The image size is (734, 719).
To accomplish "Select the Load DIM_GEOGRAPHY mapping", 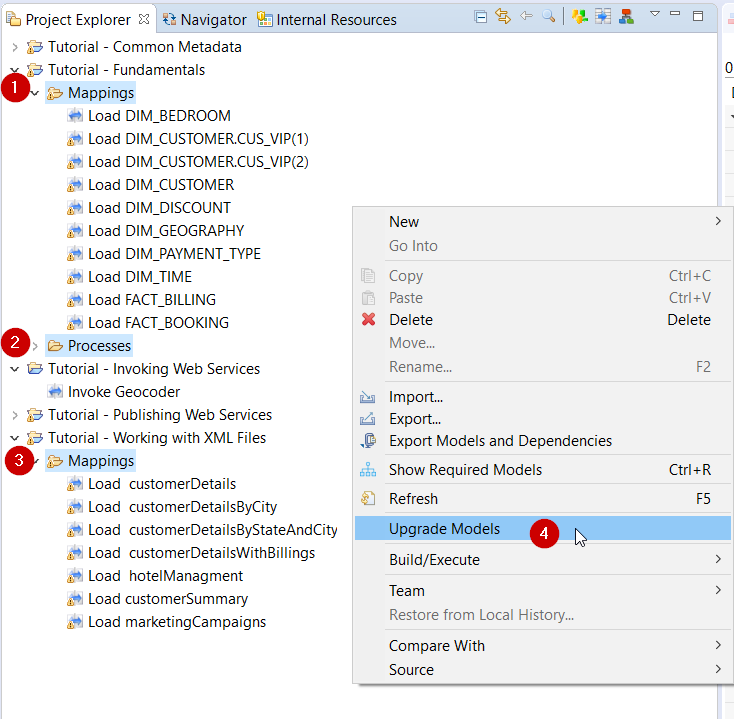I will point(166,231).
